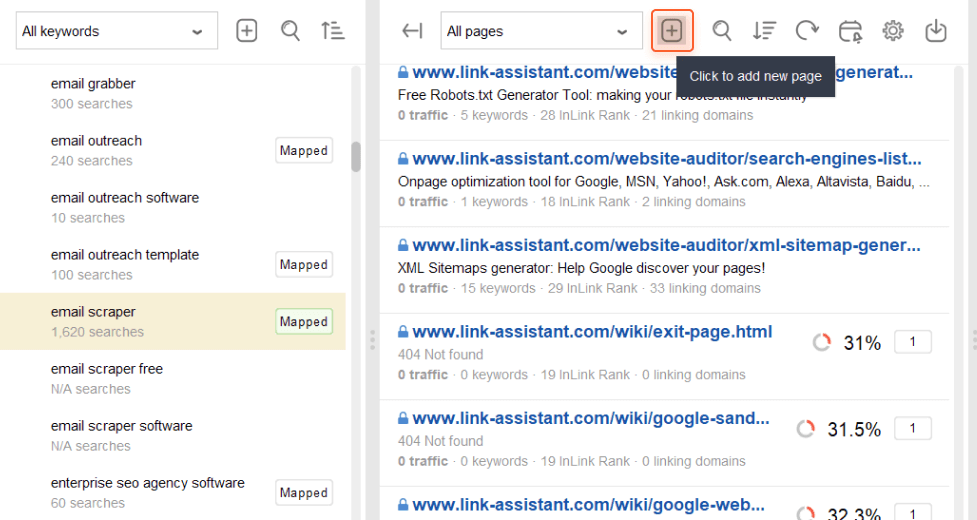
Task: Click the add new page icon
Action: click(x=672, y=31)
